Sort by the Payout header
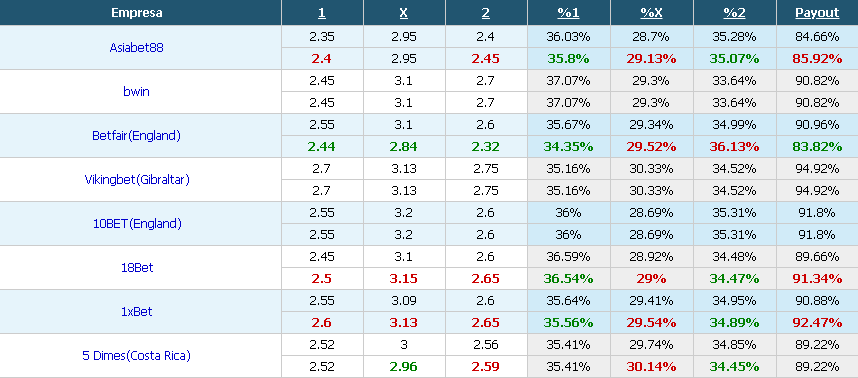 click(817, 13)
